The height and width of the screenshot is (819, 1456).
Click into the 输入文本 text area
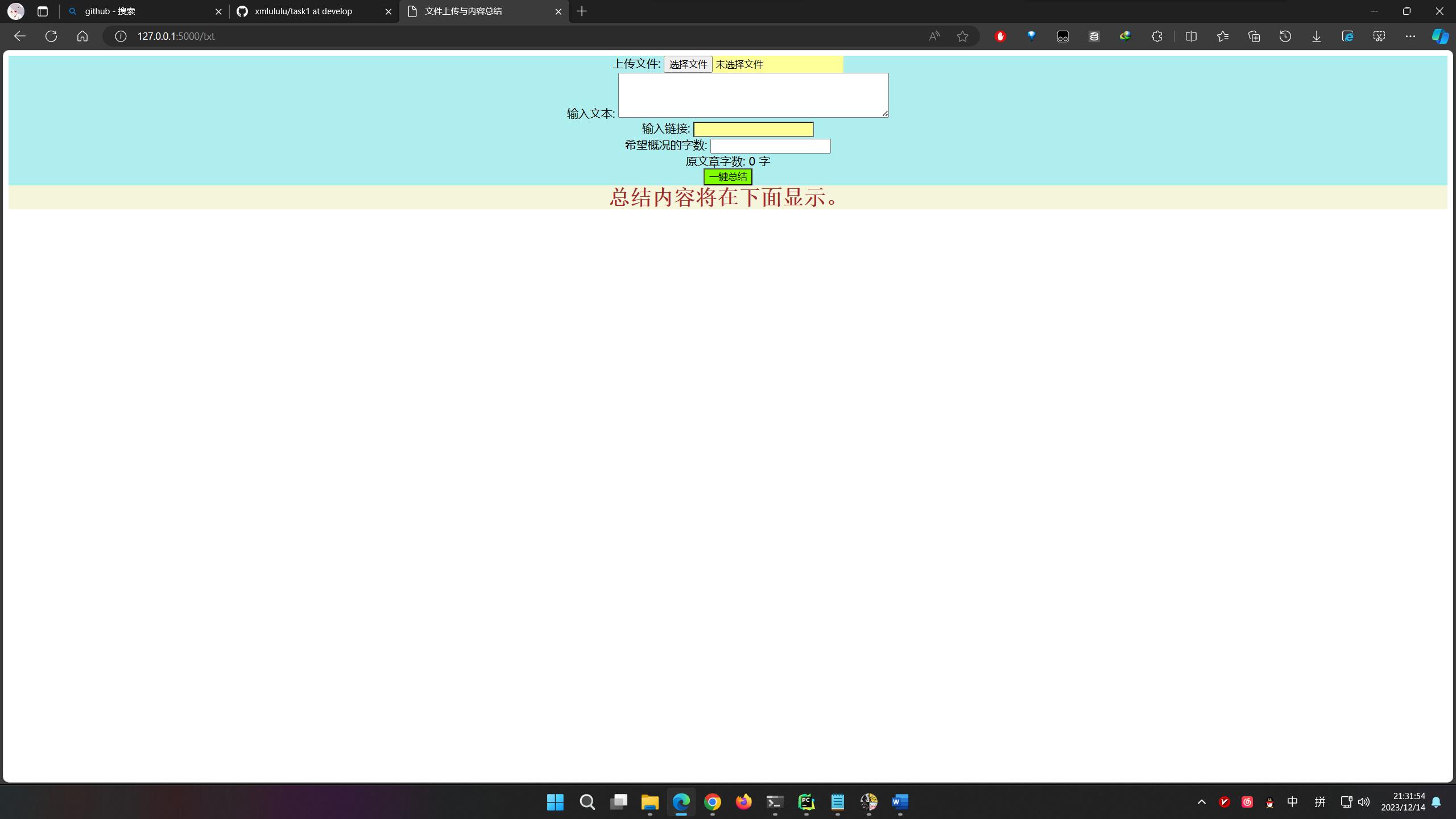coord(753,95)
